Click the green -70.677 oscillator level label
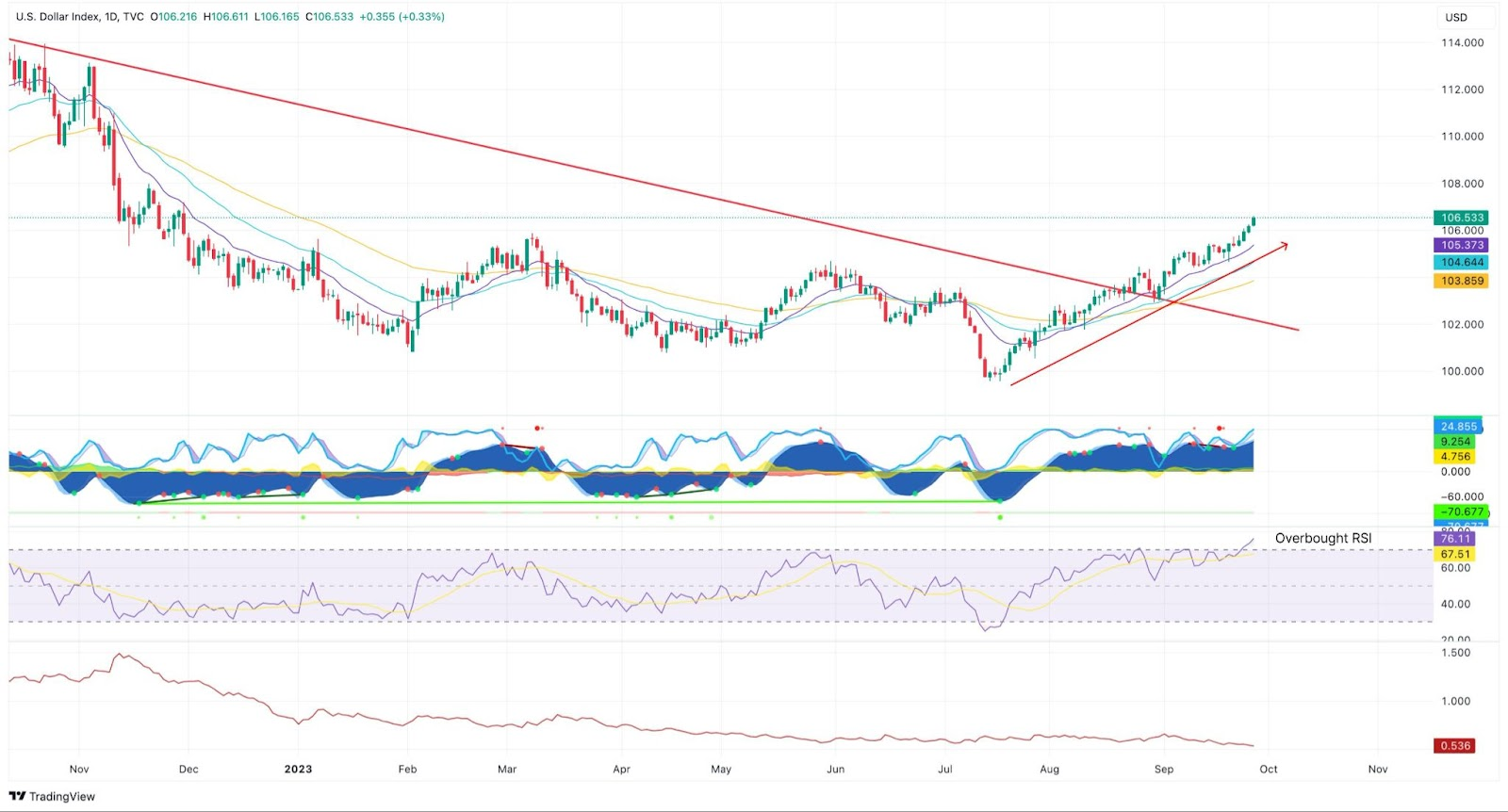 coord(1461,512)
